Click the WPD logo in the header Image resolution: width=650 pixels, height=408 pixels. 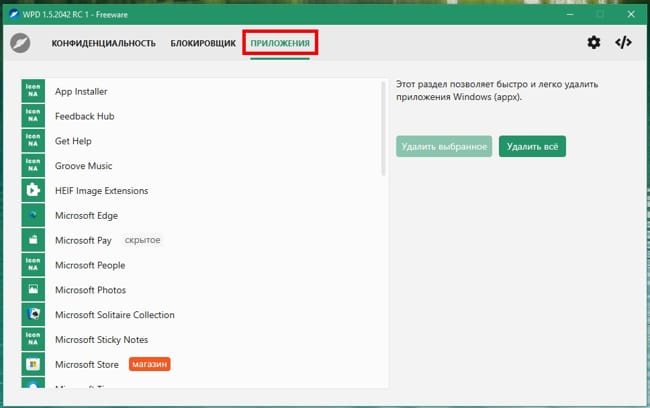(20, 43)
